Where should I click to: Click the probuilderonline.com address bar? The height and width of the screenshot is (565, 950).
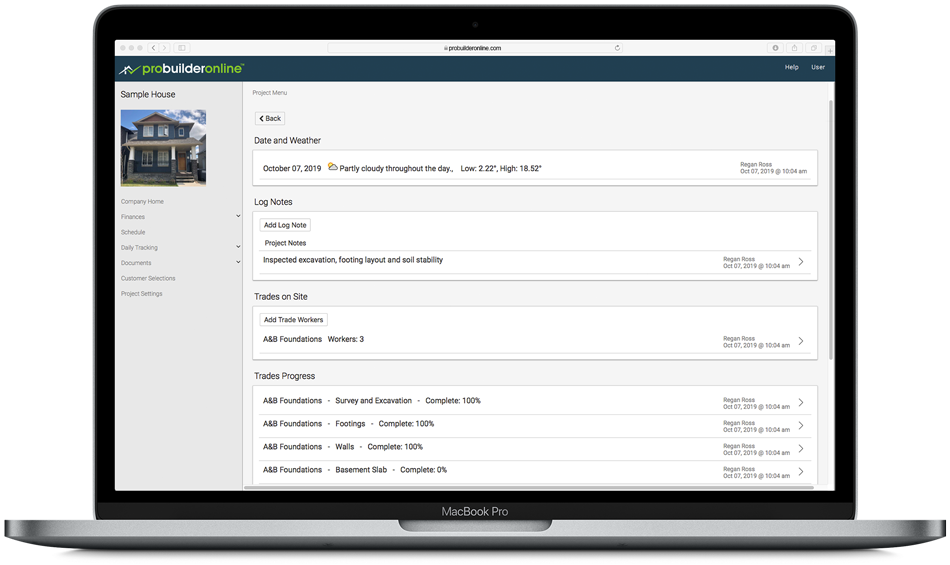click(474, 48)
